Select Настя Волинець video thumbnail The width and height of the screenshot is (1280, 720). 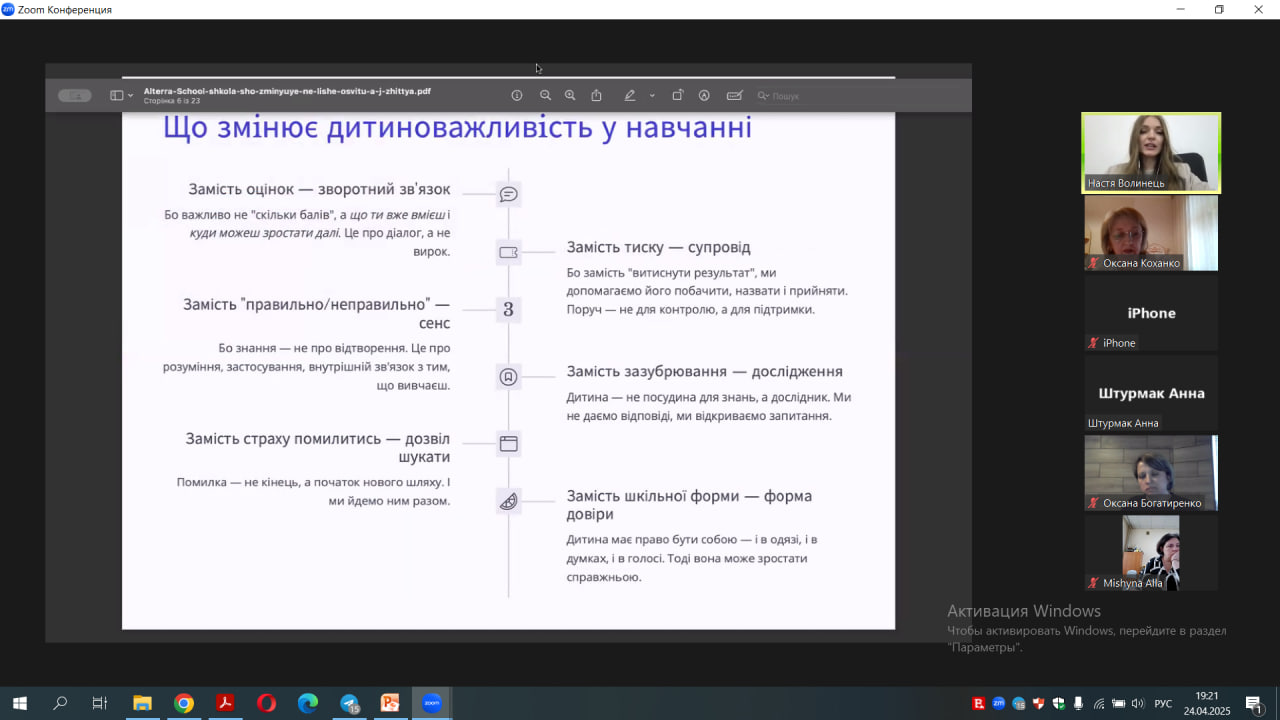pos(1151,152)
